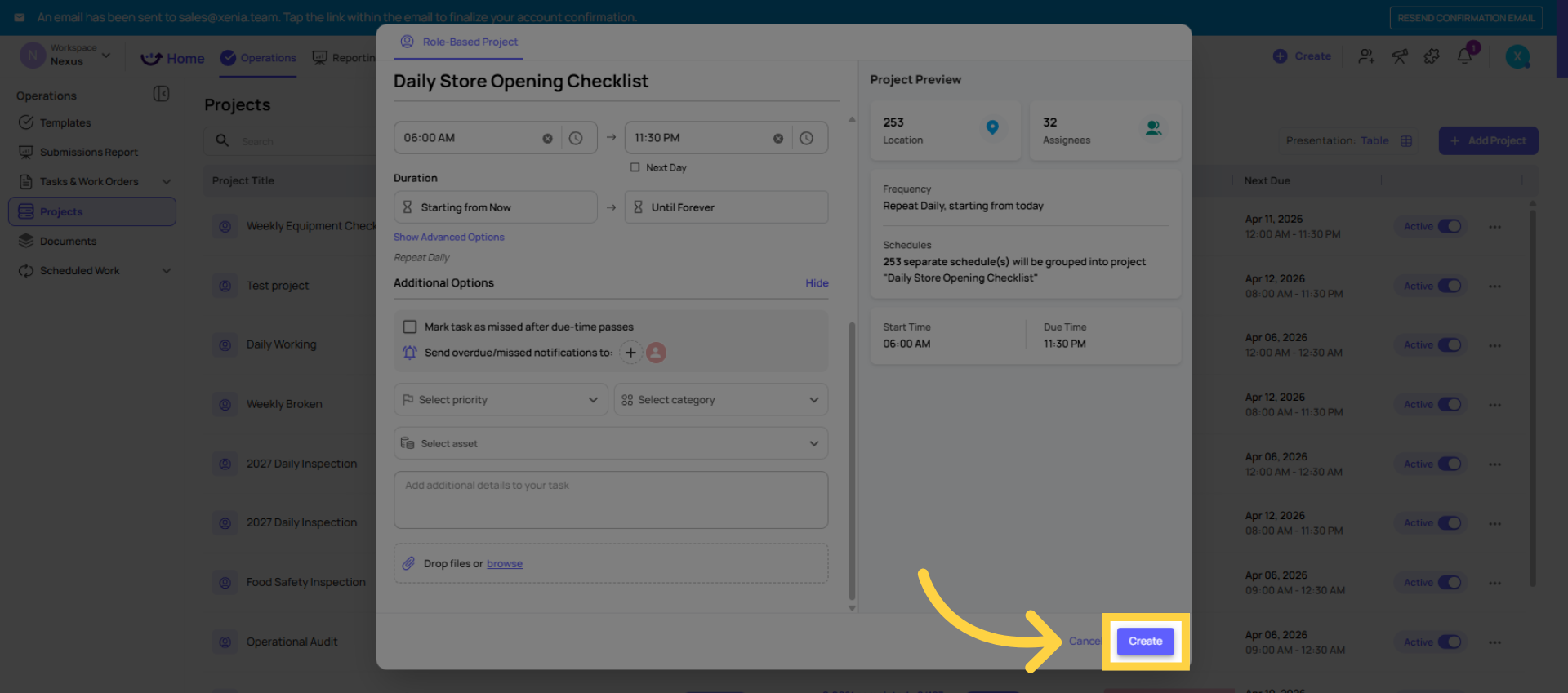Click the additional task details text area

pyautogui.click(x=610, y=500)
